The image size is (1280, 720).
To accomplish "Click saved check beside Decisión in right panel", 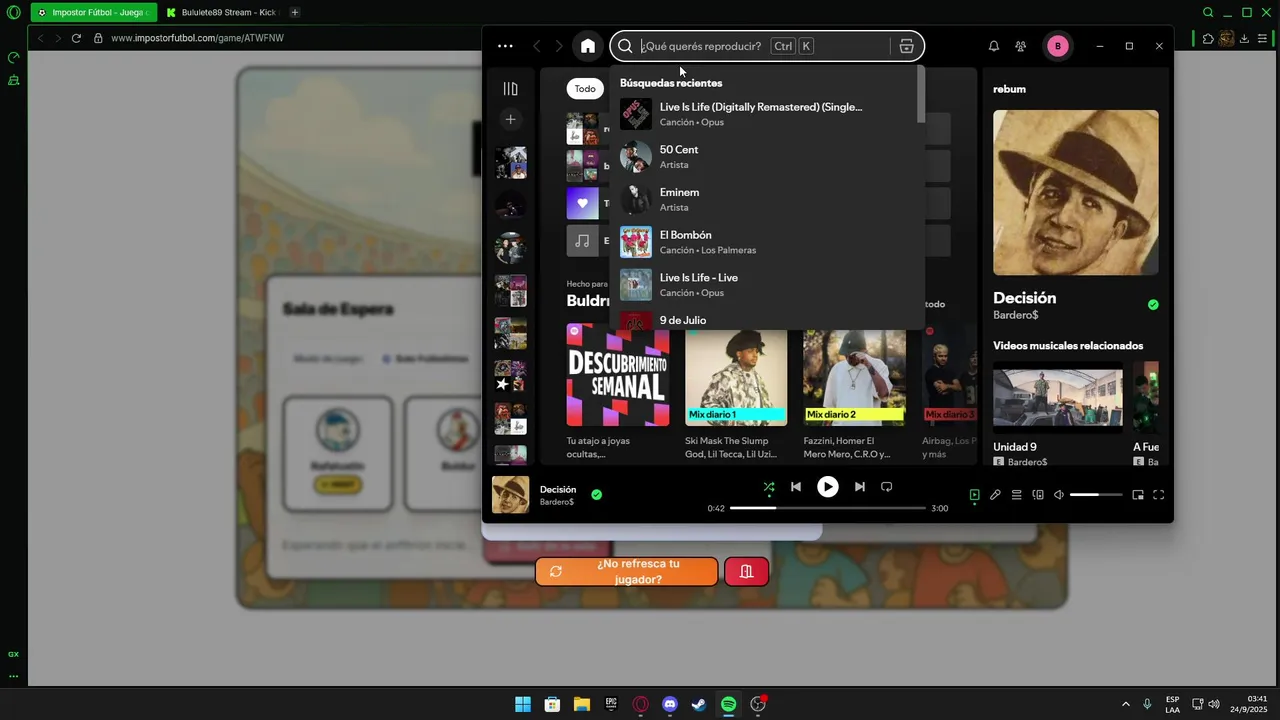I will point(1153,304).
